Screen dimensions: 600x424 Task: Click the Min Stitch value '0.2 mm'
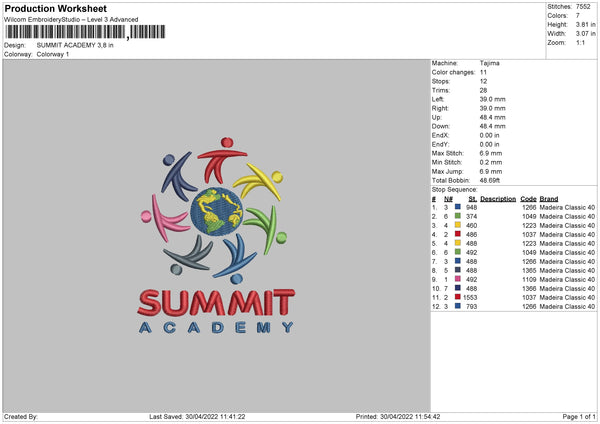coord(491,163)
